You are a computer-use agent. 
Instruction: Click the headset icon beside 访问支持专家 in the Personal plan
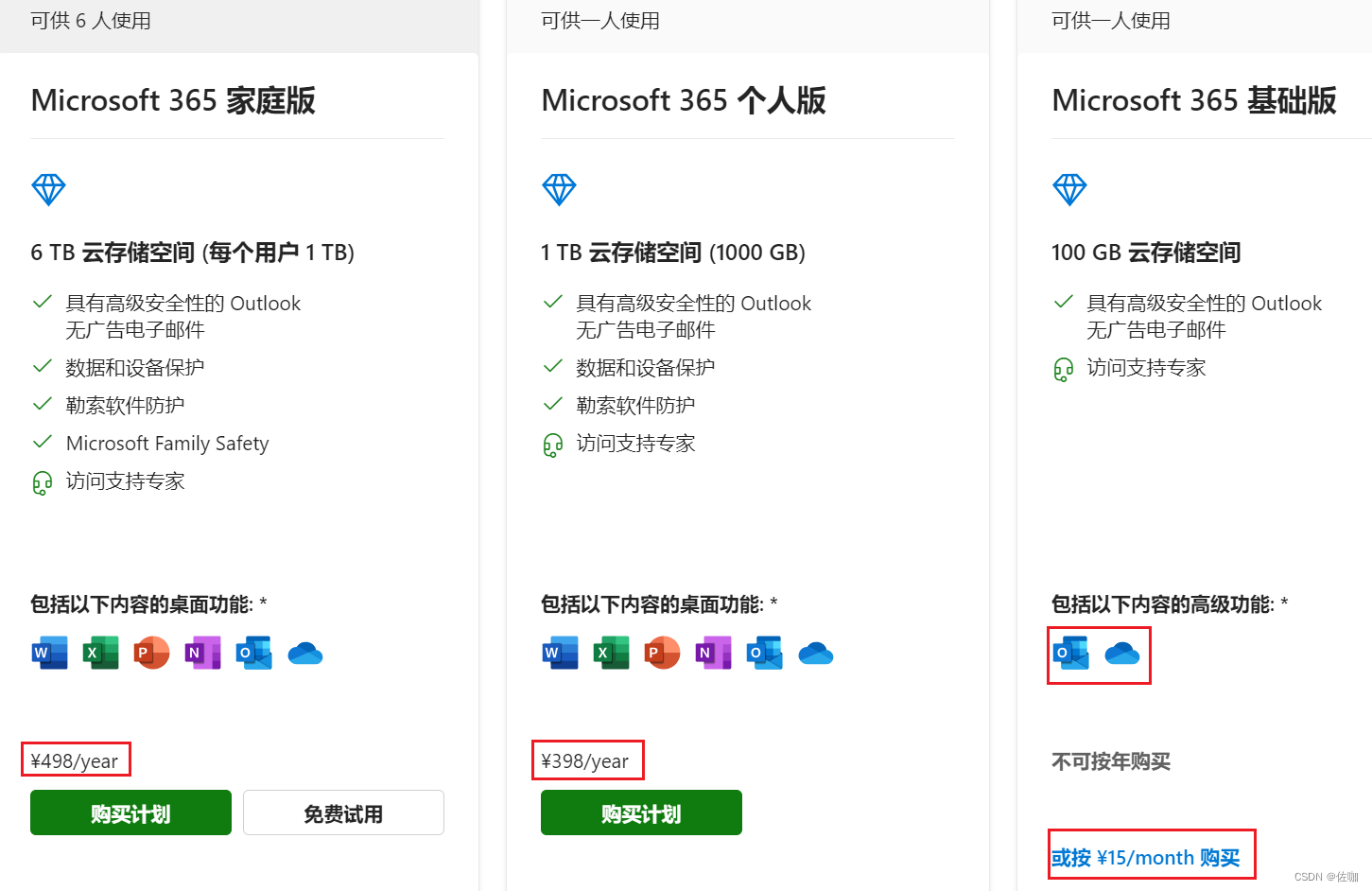(553, 445)
